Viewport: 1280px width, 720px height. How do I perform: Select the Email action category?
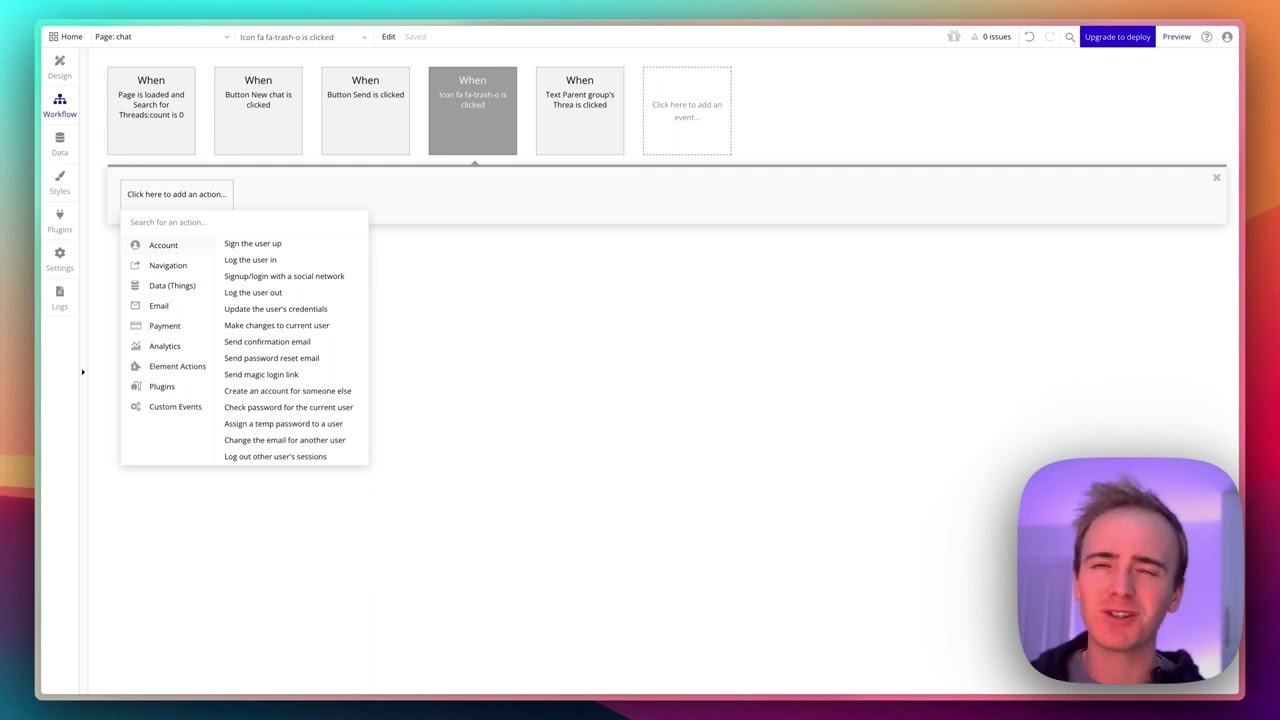[x=168, y=305]
